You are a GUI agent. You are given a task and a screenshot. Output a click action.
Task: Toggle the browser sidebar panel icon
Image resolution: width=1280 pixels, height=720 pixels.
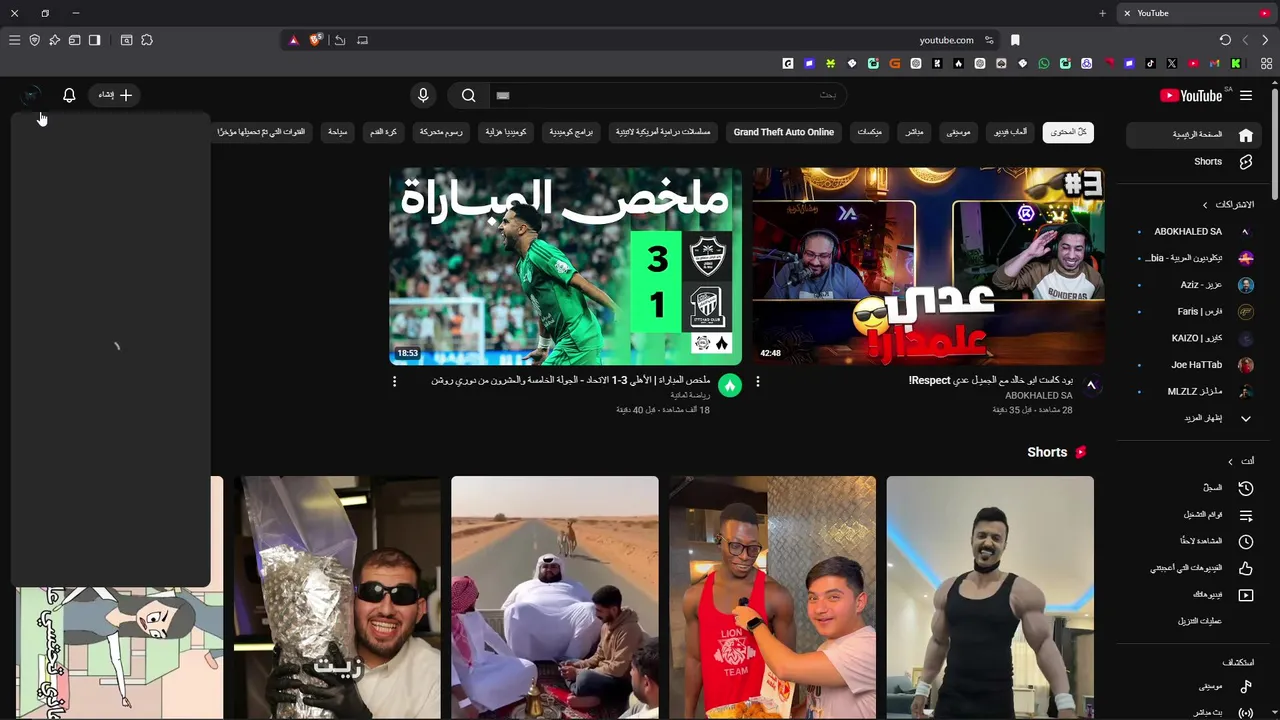pyautogui.click(x=94, y=40)
